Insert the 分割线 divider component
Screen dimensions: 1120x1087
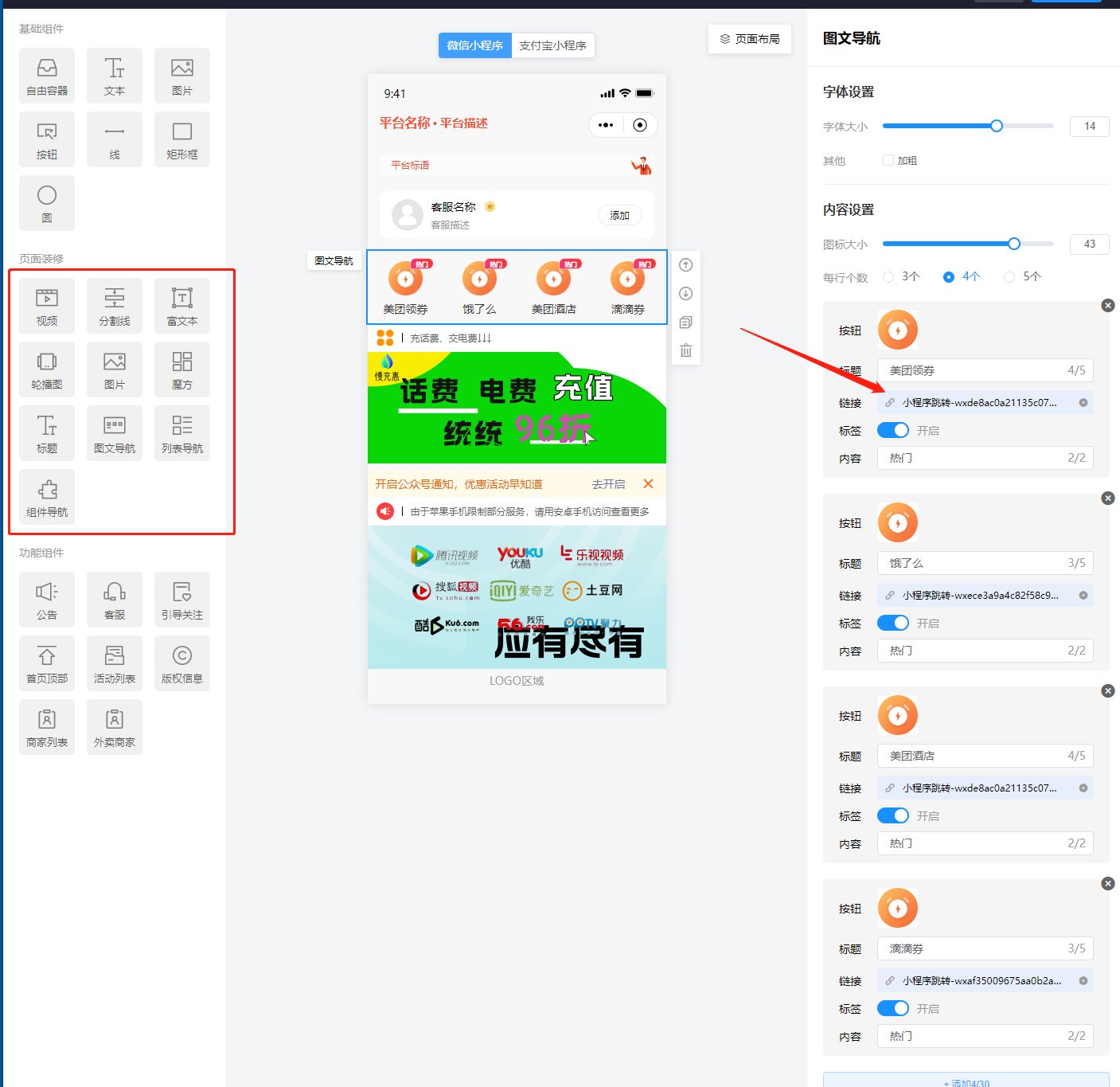115,306
